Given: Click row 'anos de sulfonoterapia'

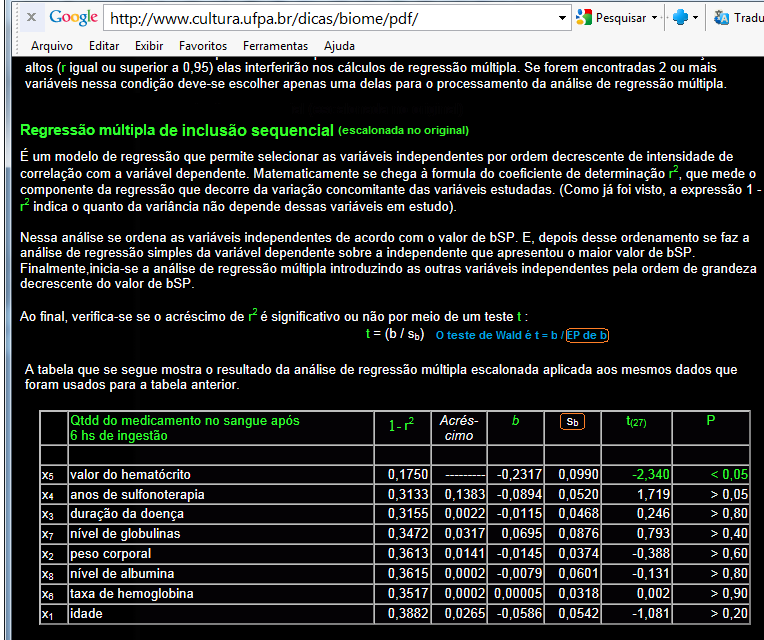Looking at the screenshot, I should (395, 494).
